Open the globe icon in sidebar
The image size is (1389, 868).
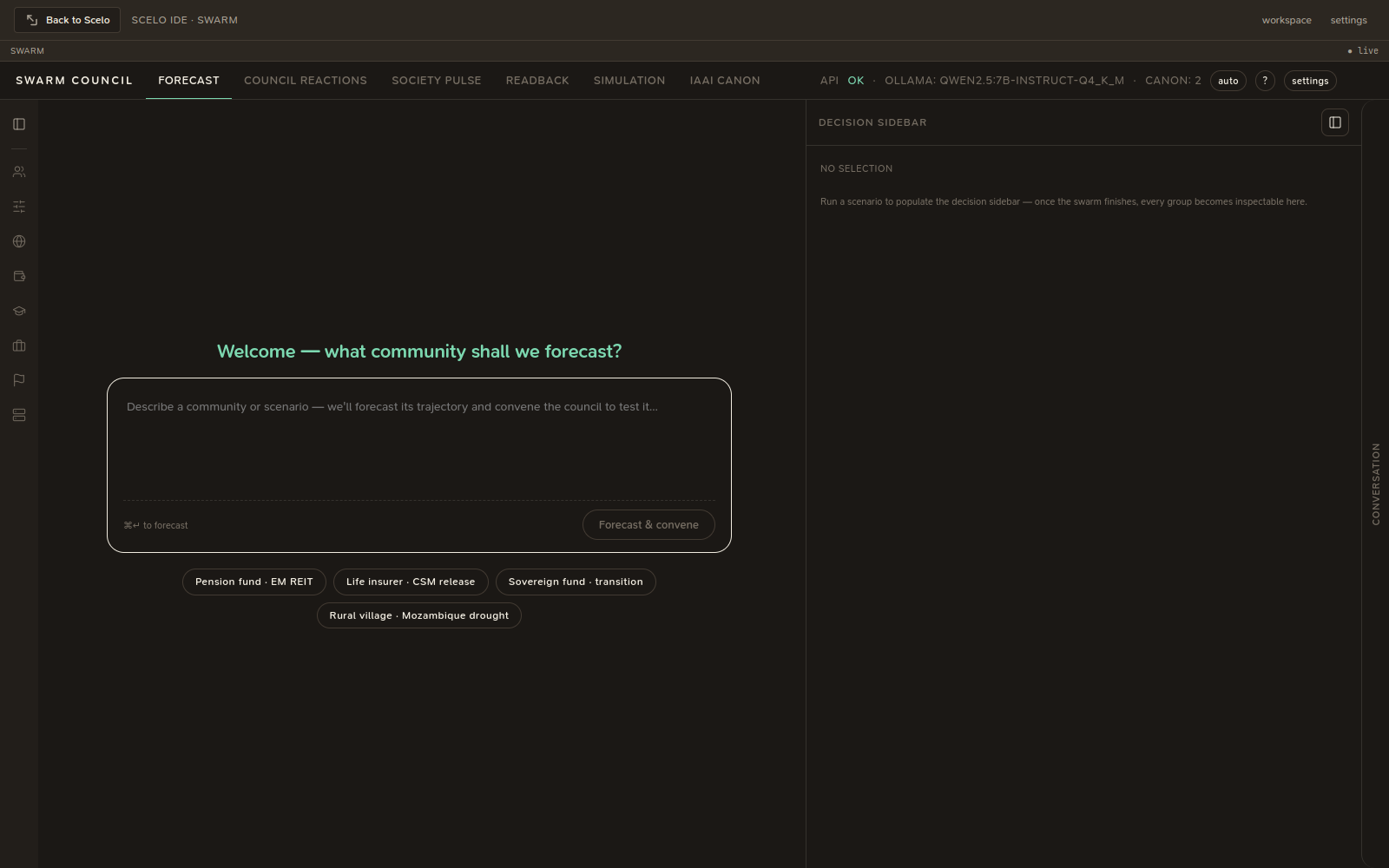(x=19, y=241)
